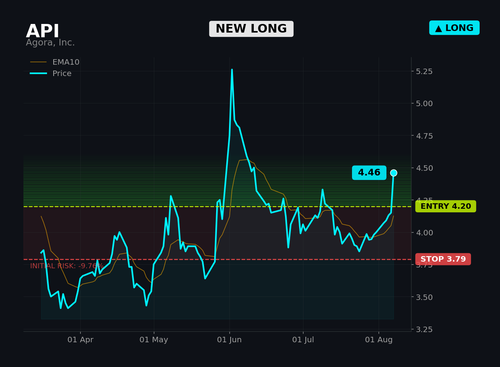Click the EMA10 legend line swatch
Viewport: 500px width, 367px height.
pos(38,62)
